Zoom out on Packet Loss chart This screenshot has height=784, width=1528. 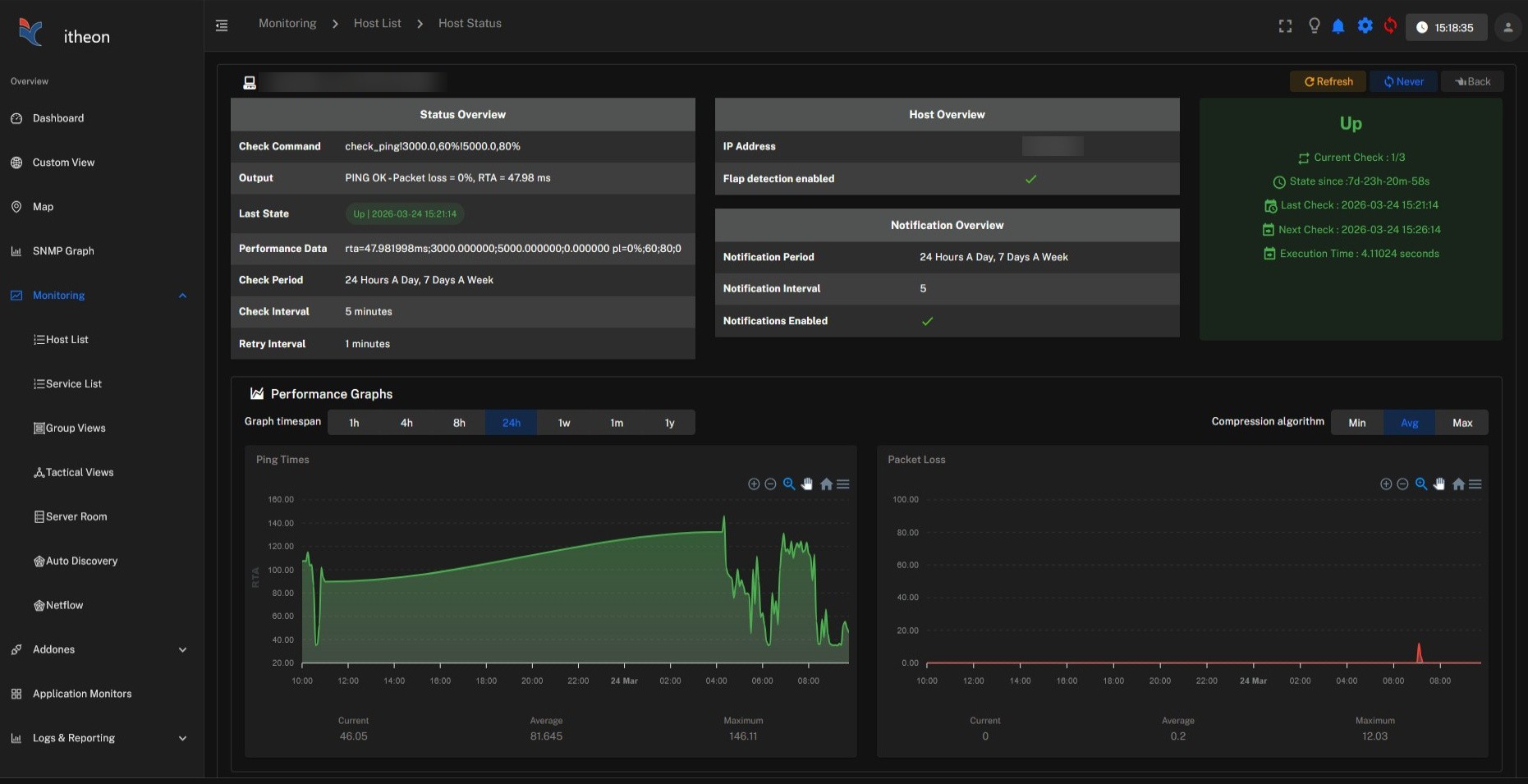pos(1402,484)
